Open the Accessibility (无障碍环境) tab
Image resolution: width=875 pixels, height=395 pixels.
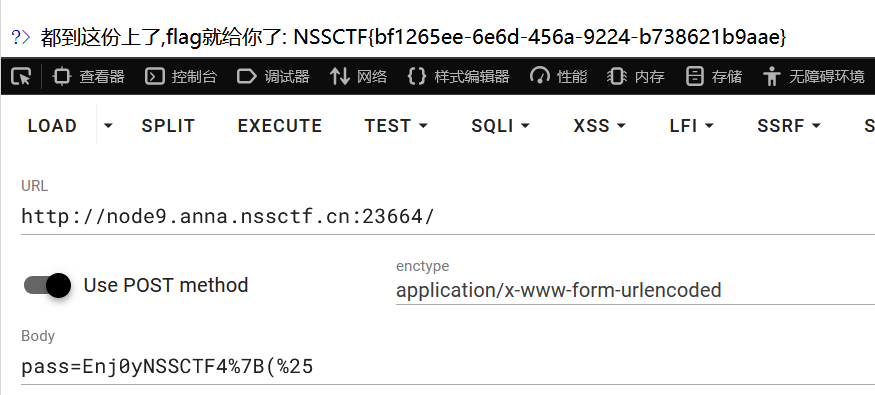(x=813, y=76)
